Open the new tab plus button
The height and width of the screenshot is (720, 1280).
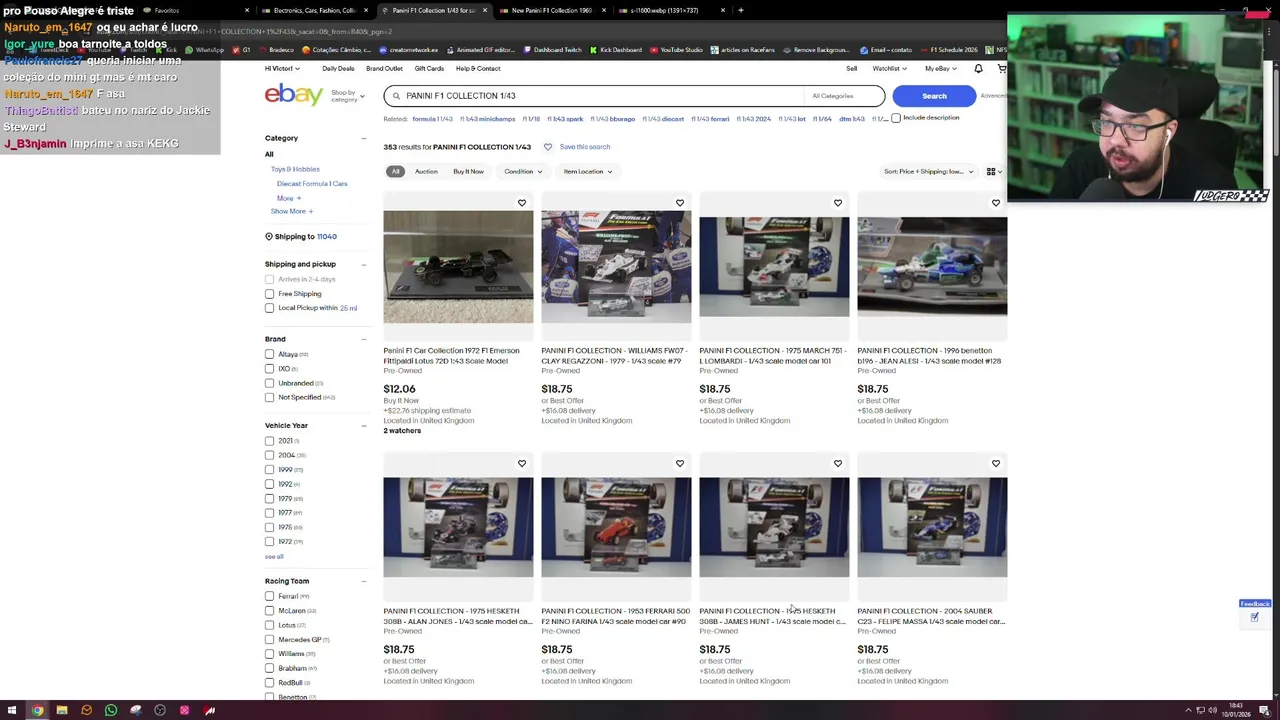tap(740, 10)
